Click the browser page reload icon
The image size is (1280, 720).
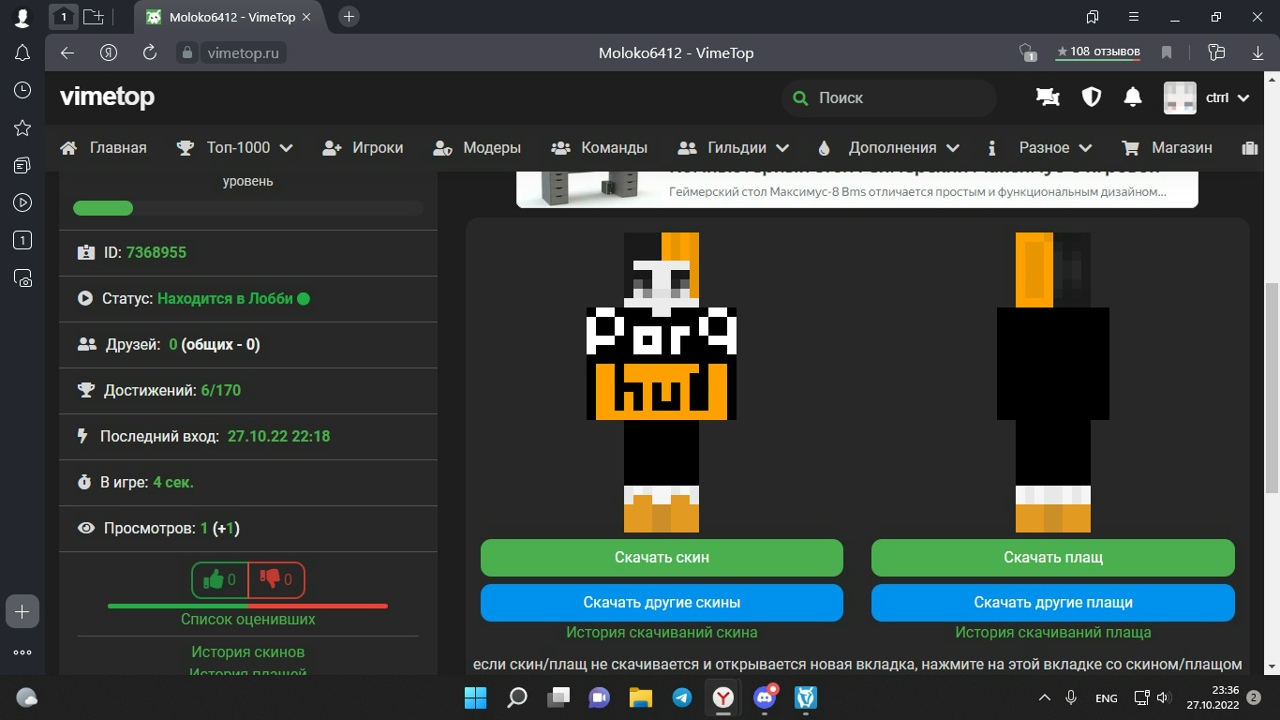point(150,53)
